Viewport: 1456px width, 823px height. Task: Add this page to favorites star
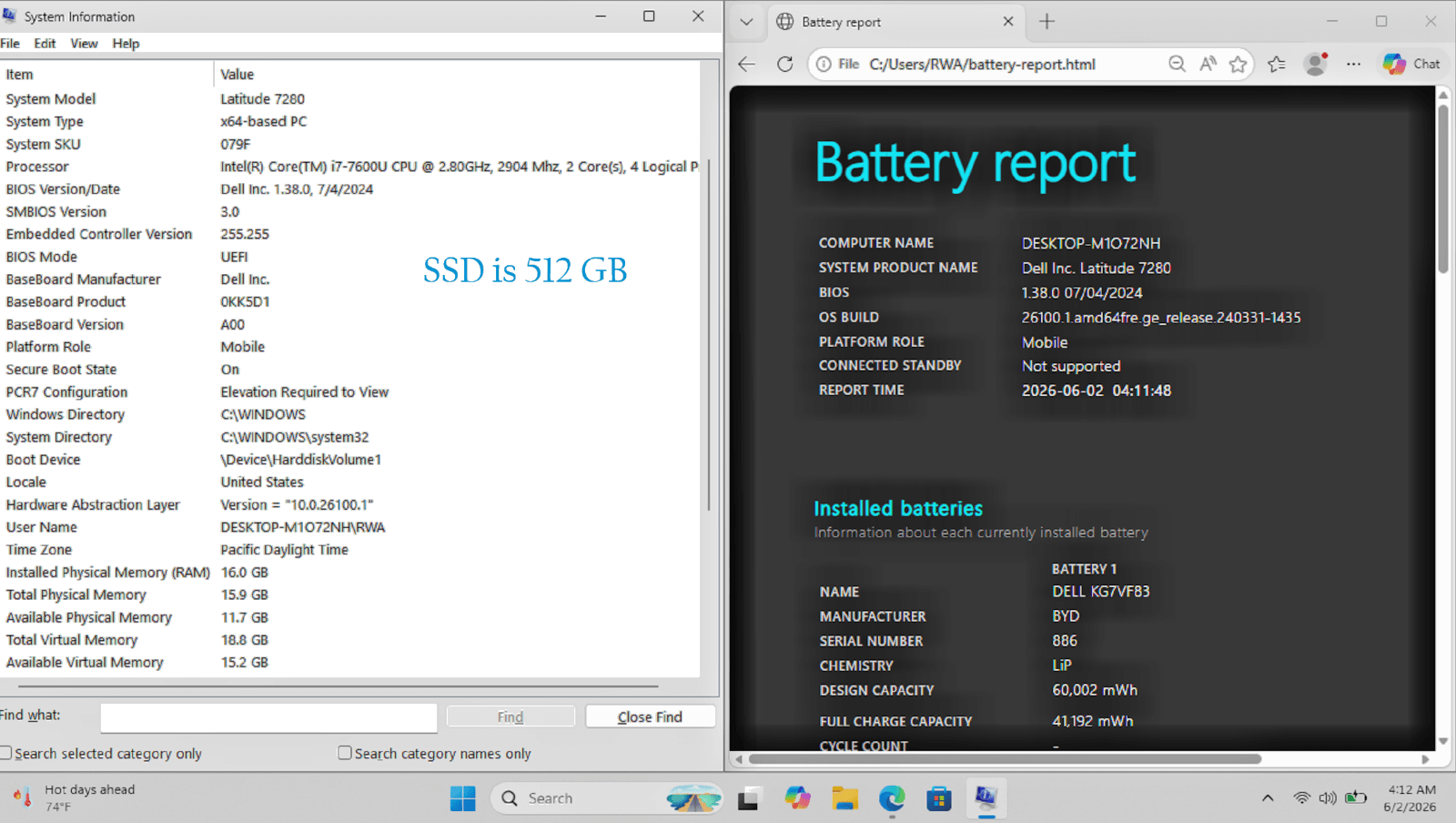(1238, 64)
